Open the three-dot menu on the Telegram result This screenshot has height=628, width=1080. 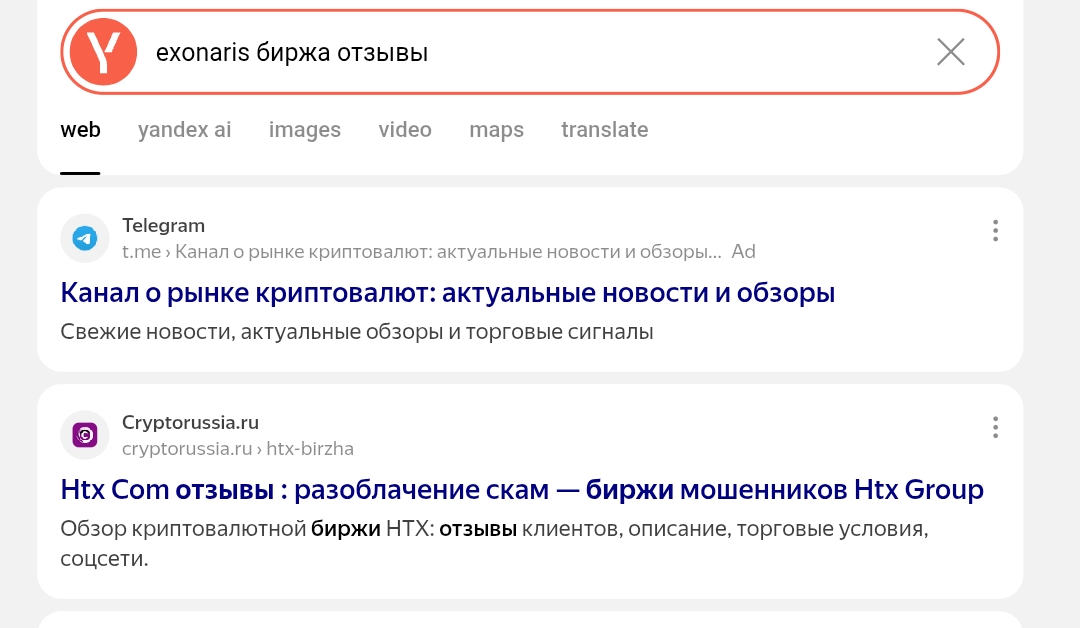[995, 231]
